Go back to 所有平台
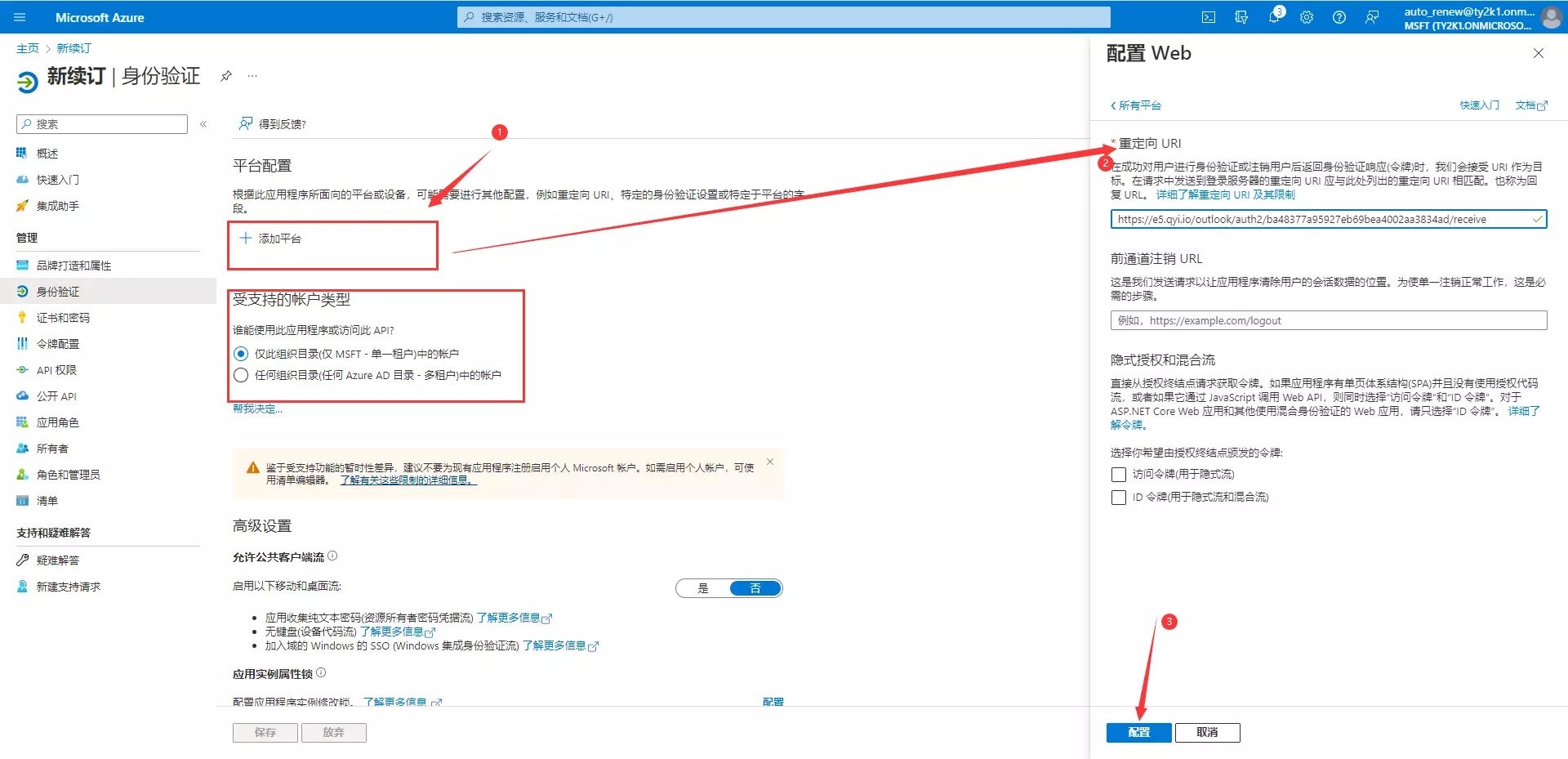The image size is (1568, 759). point(1136,105)
